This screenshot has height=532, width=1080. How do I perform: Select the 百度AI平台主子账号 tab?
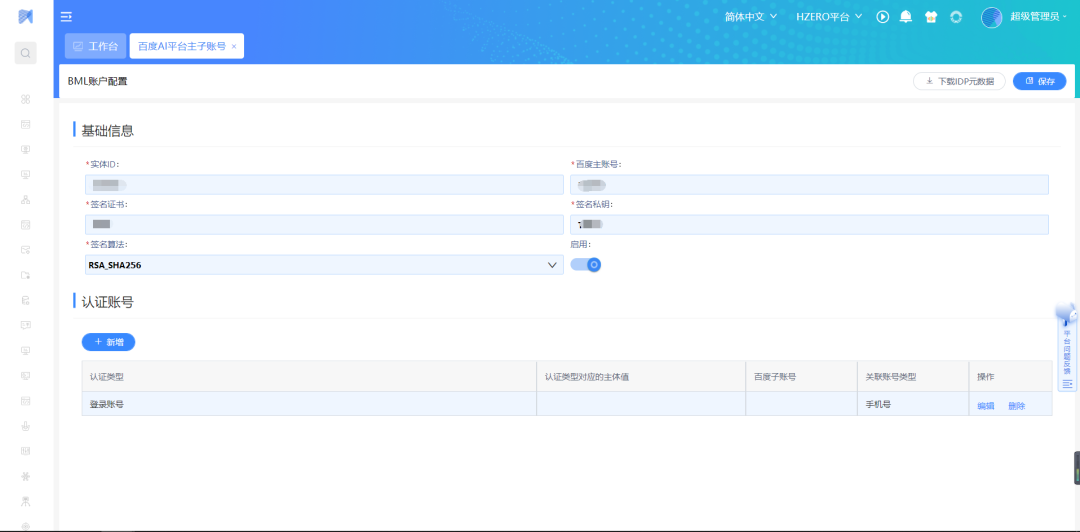tap(181, 47)
